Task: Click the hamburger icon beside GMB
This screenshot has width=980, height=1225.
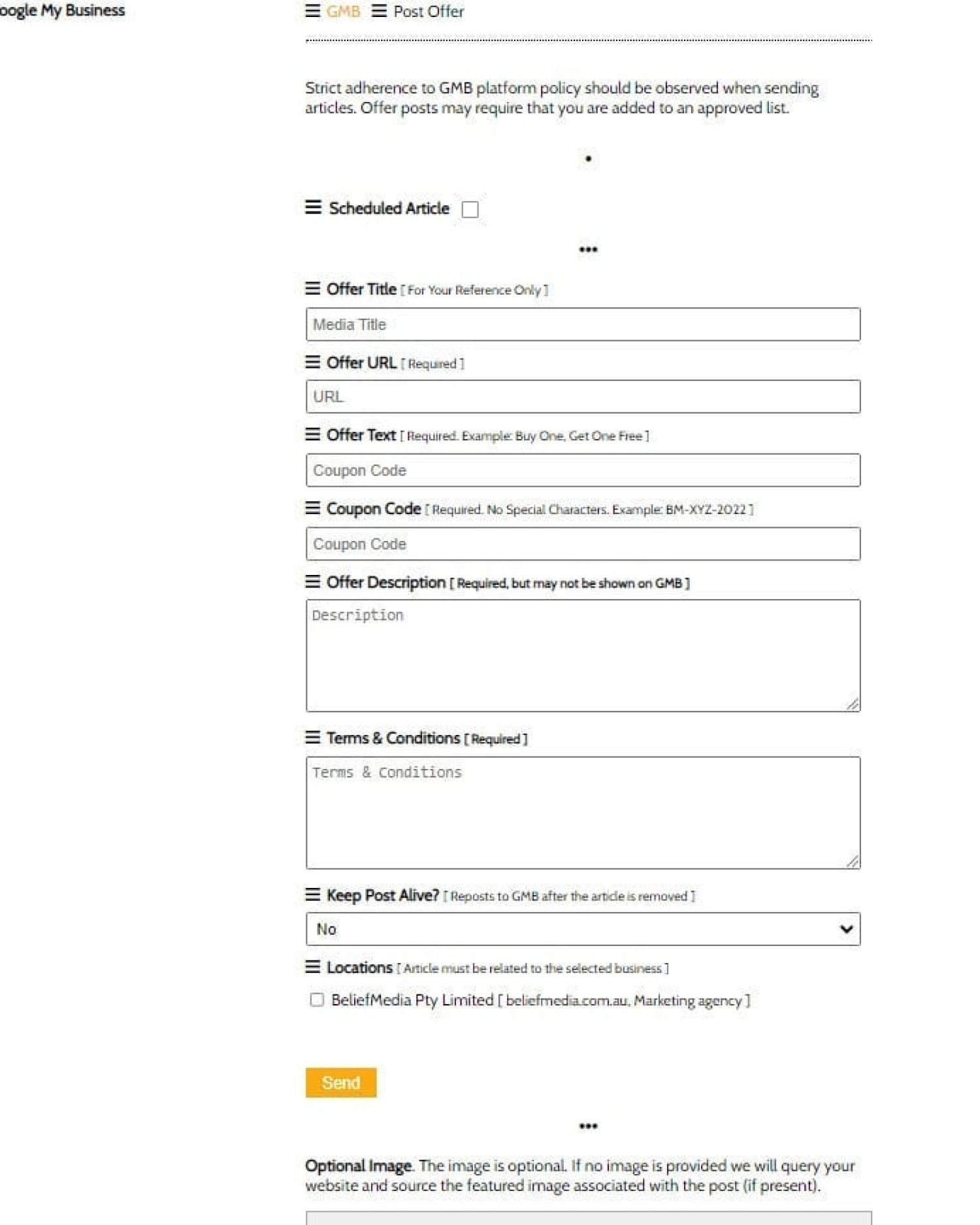Action: tap(313, 11)
